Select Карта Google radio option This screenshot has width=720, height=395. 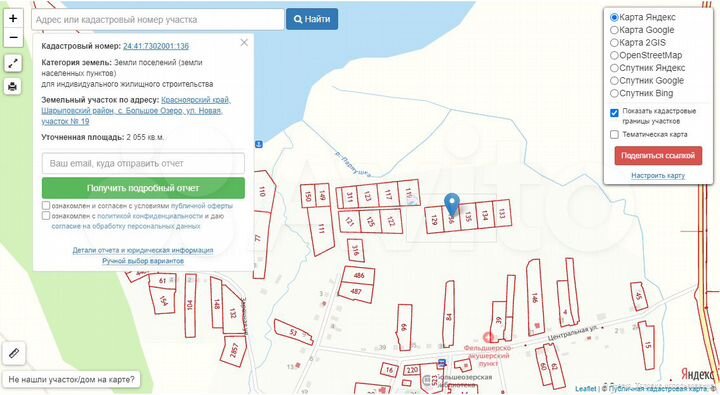[x=614, y=30]
